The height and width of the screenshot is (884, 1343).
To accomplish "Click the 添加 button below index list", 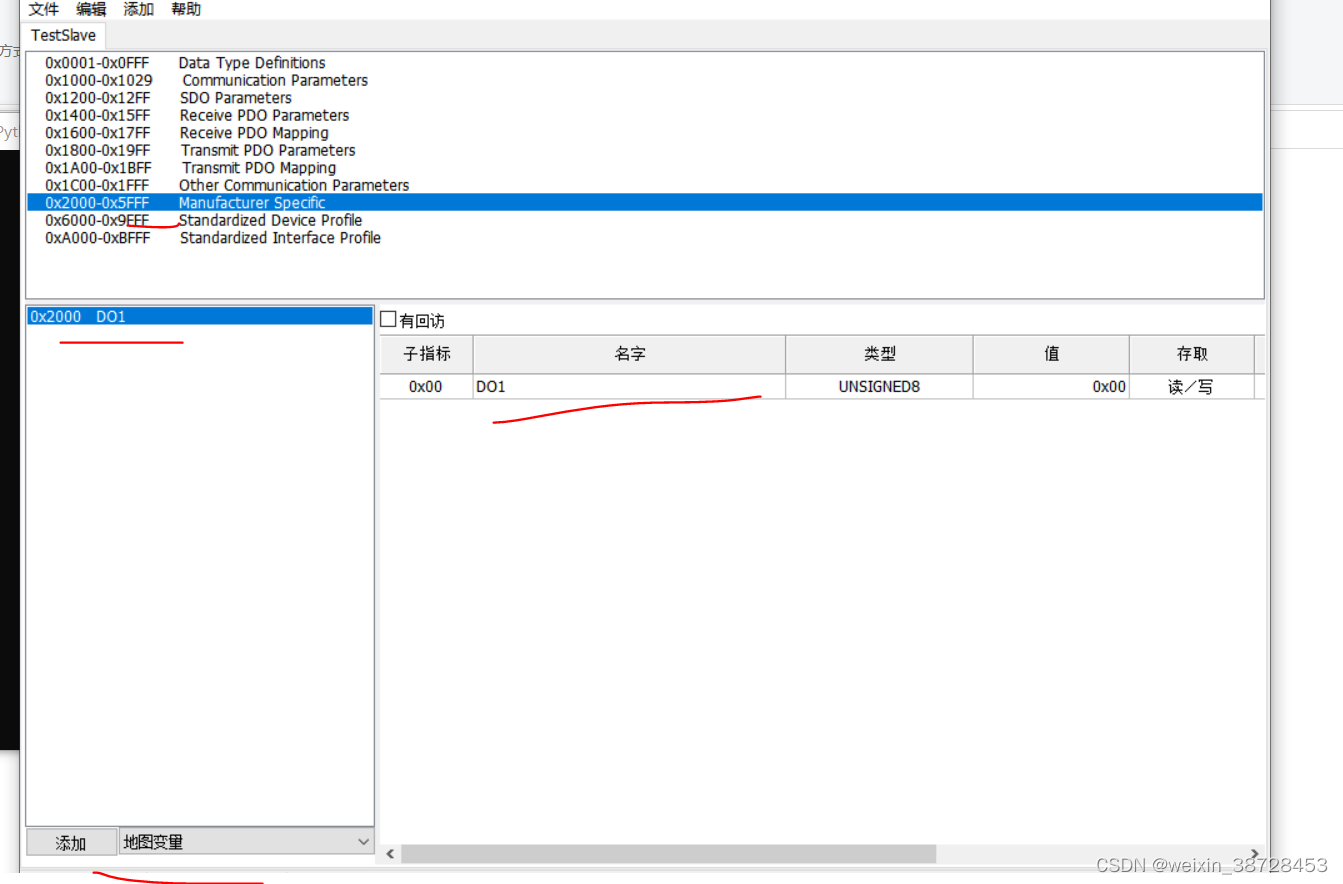I will (71, 843).
